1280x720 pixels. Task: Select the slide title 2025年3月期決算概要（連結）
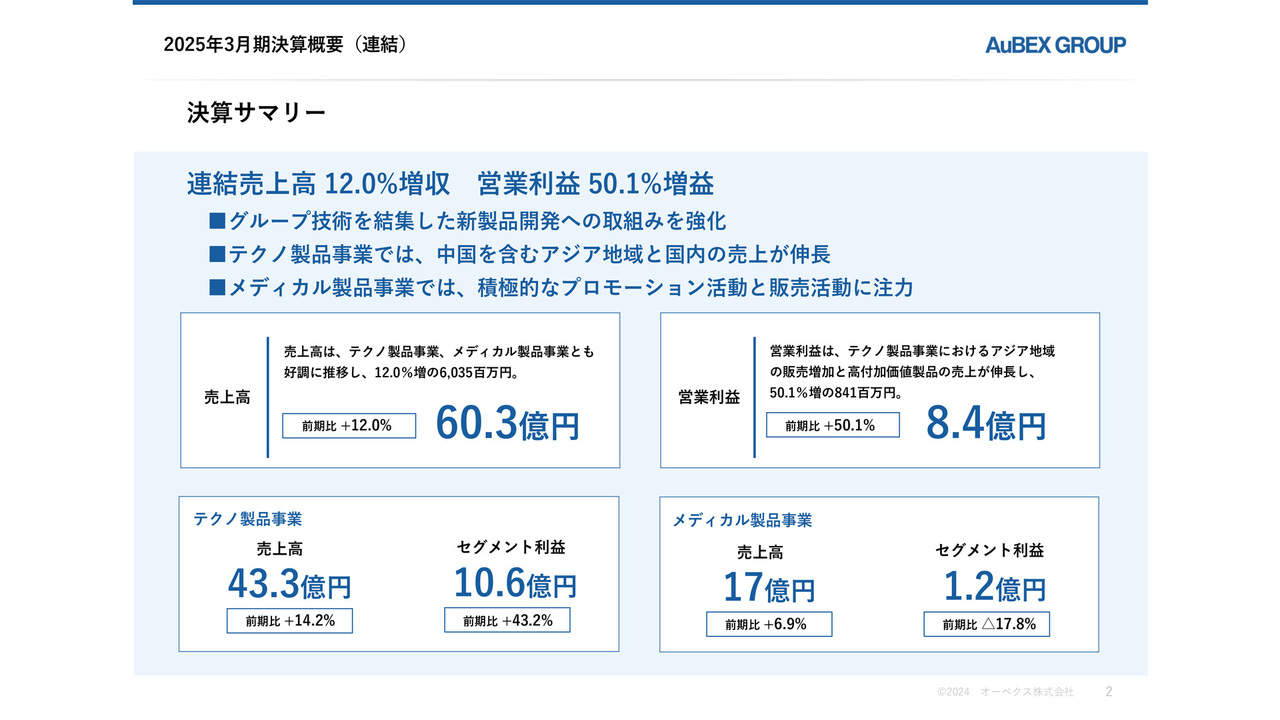287,44
